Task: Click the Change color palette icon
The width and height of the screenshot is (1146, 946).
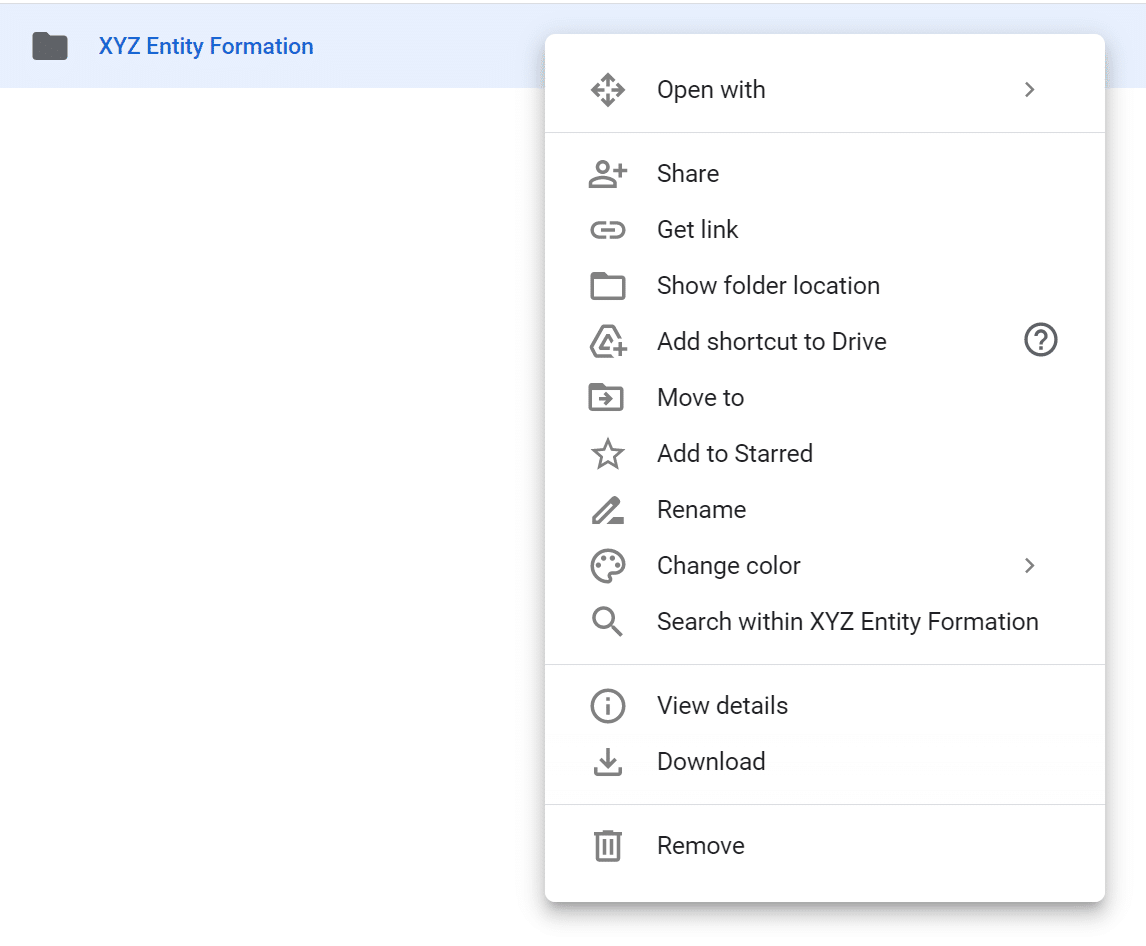Action: [x=608, y=566]
